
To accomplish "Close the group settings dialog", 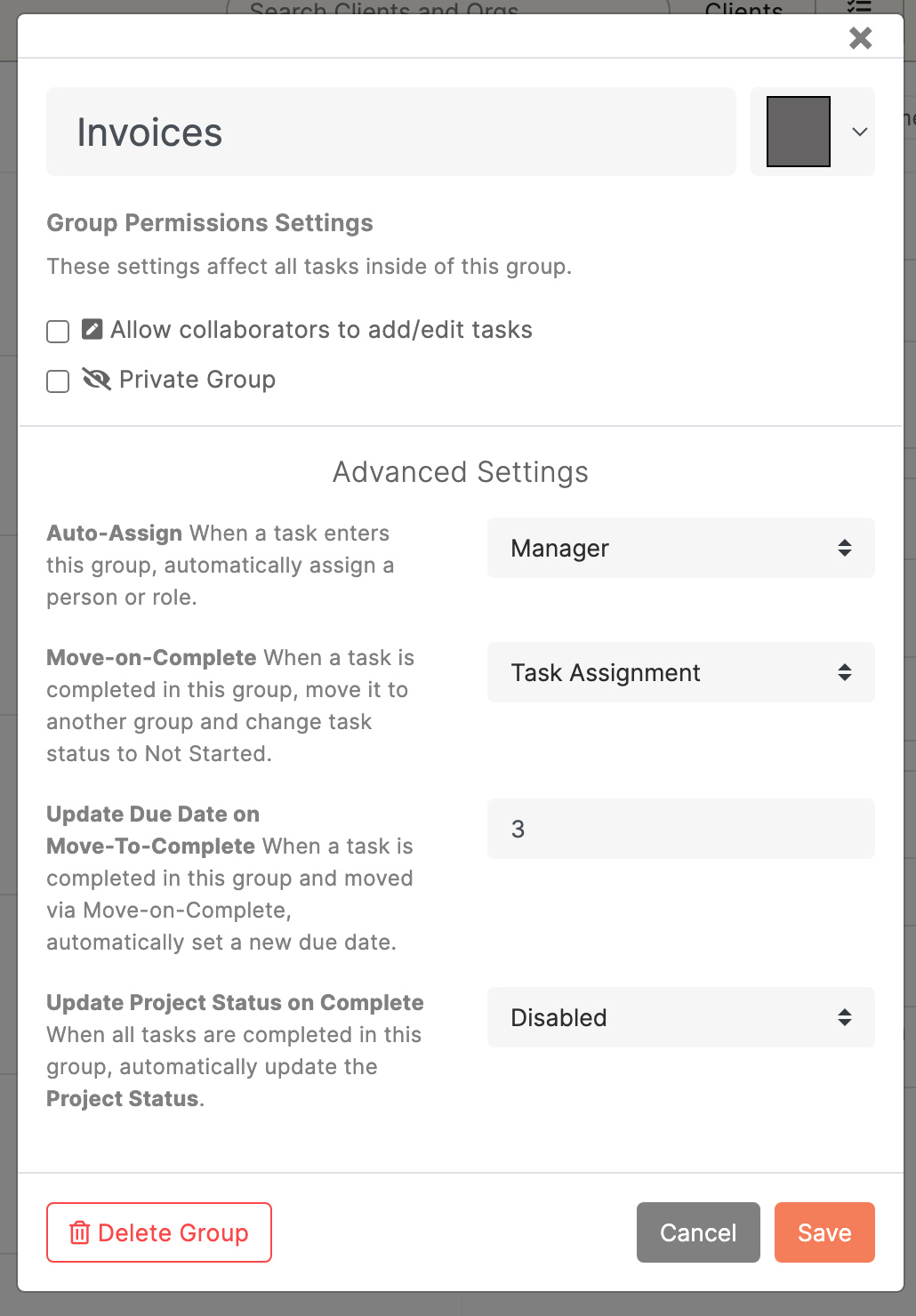I will [860, 37].
